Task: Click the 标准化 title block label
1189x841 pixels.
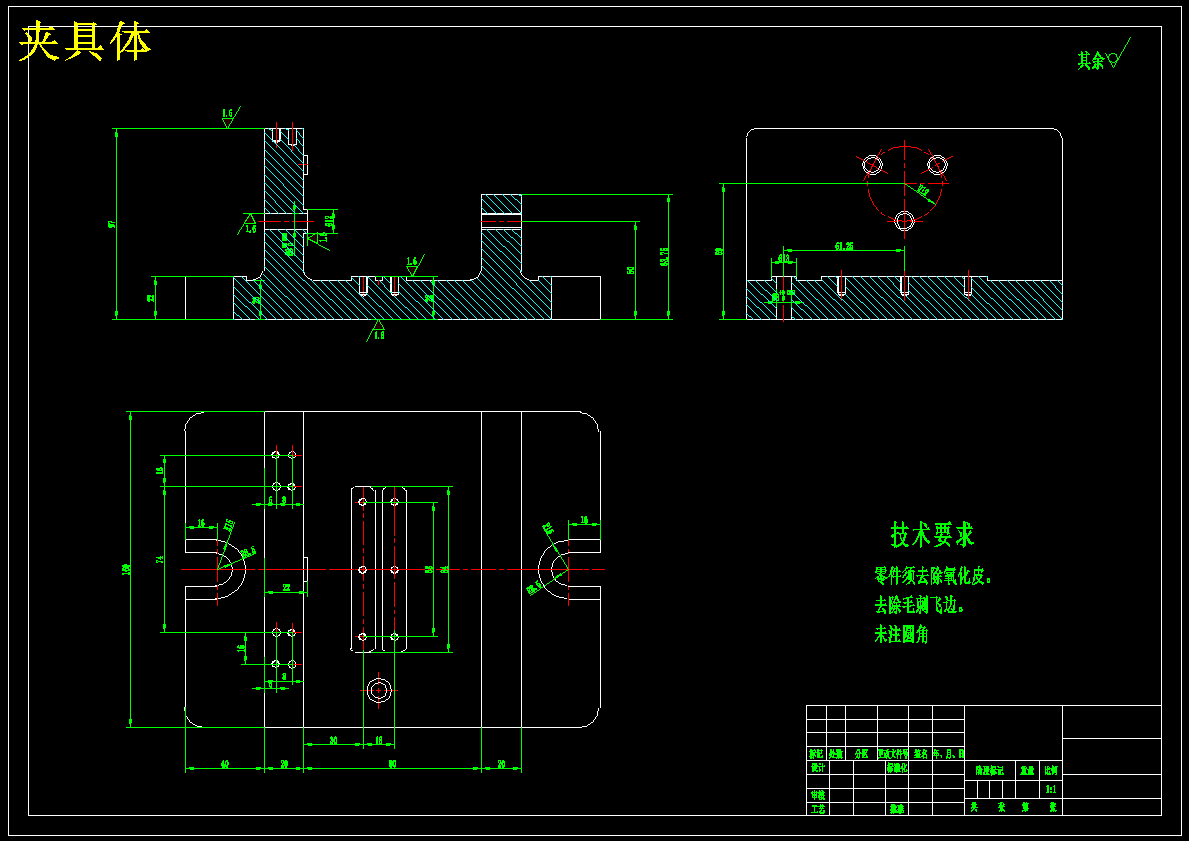Action: (896, 767)
